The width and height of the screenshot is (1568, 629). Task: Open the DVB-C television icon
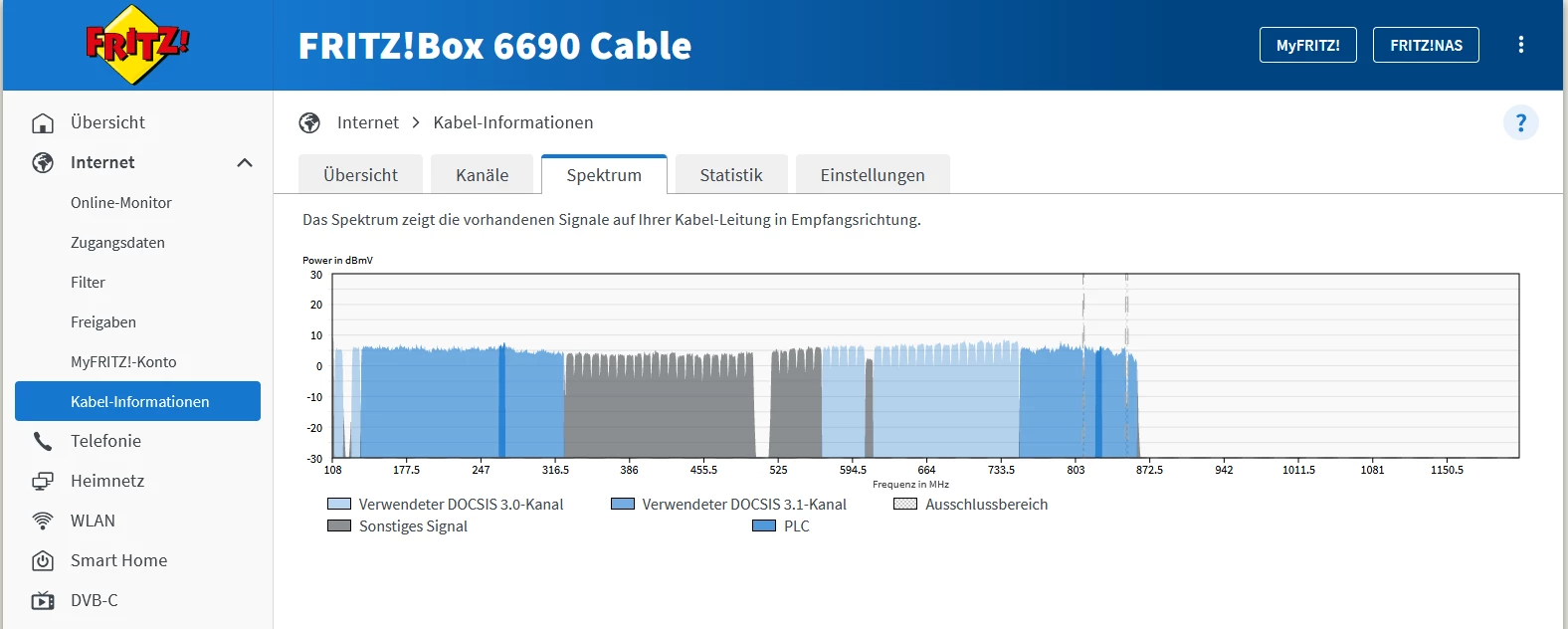click(43, 601)
